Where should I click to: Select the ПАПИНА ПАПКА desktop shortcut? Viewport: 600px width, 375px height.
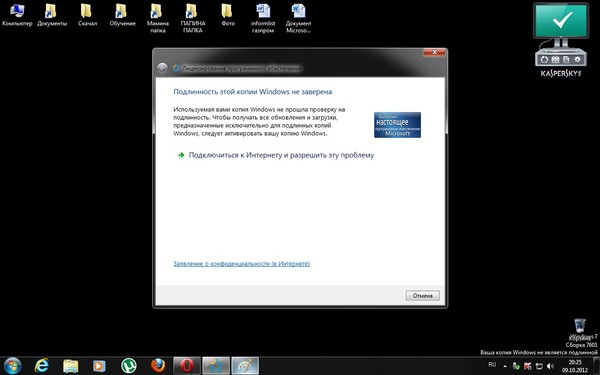(x=193, y=18)
